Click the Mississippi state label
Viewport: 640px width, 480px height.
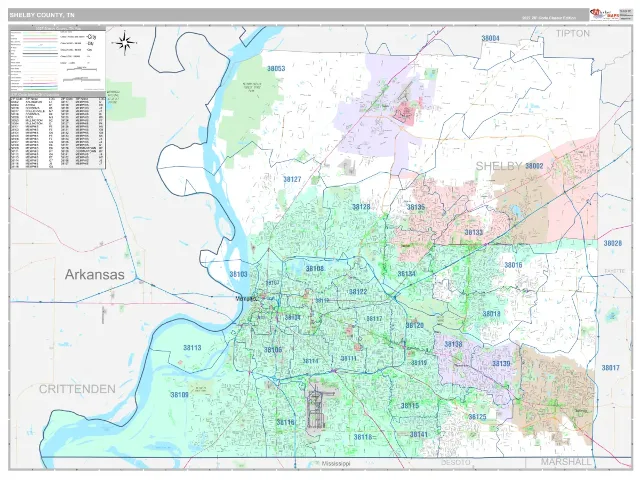click(x=336, y=464)
